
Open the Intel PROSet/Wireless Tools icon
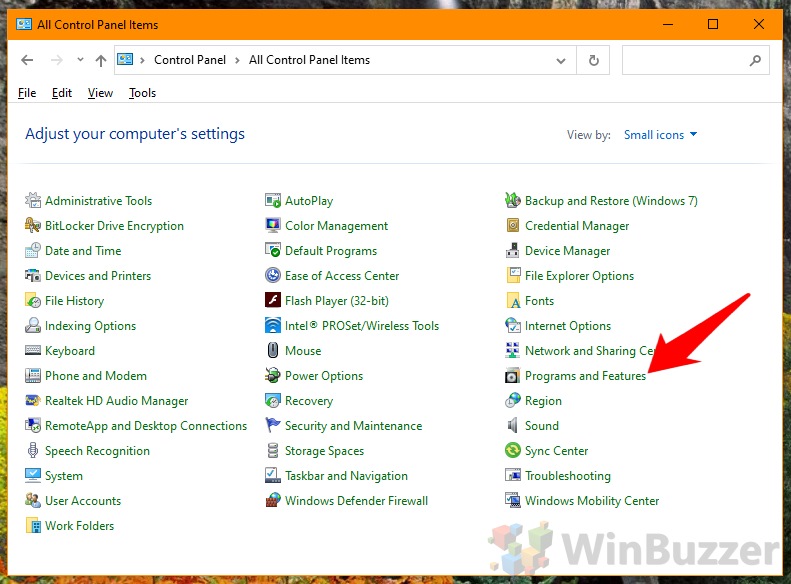(x=273, y=325)
